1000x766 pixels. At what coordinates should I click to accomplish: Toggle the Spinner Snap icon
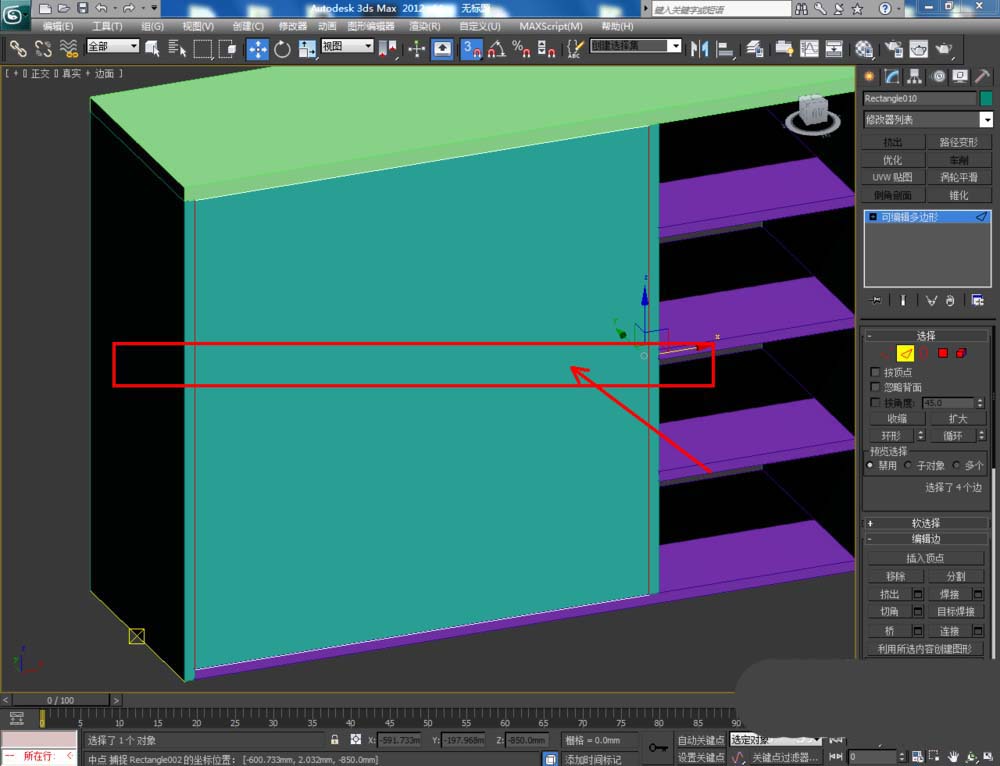pyautogui.click(x=546, y=49)
